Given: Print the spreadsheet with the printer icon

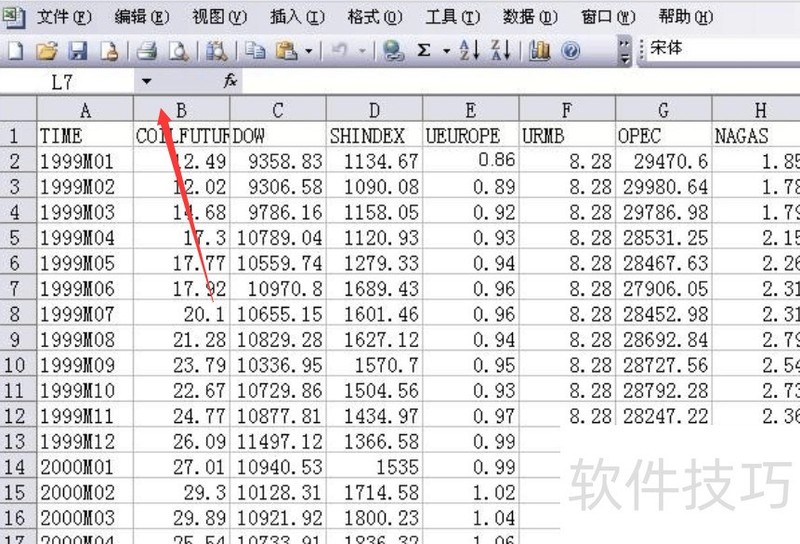Looking at the screenshot, I should 147,51.
